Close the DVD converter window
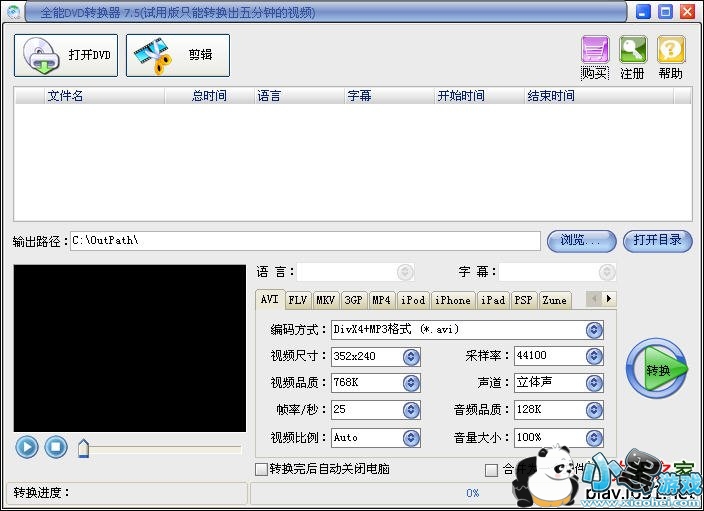This screenshot has width=704, height=511. (687, 12)
